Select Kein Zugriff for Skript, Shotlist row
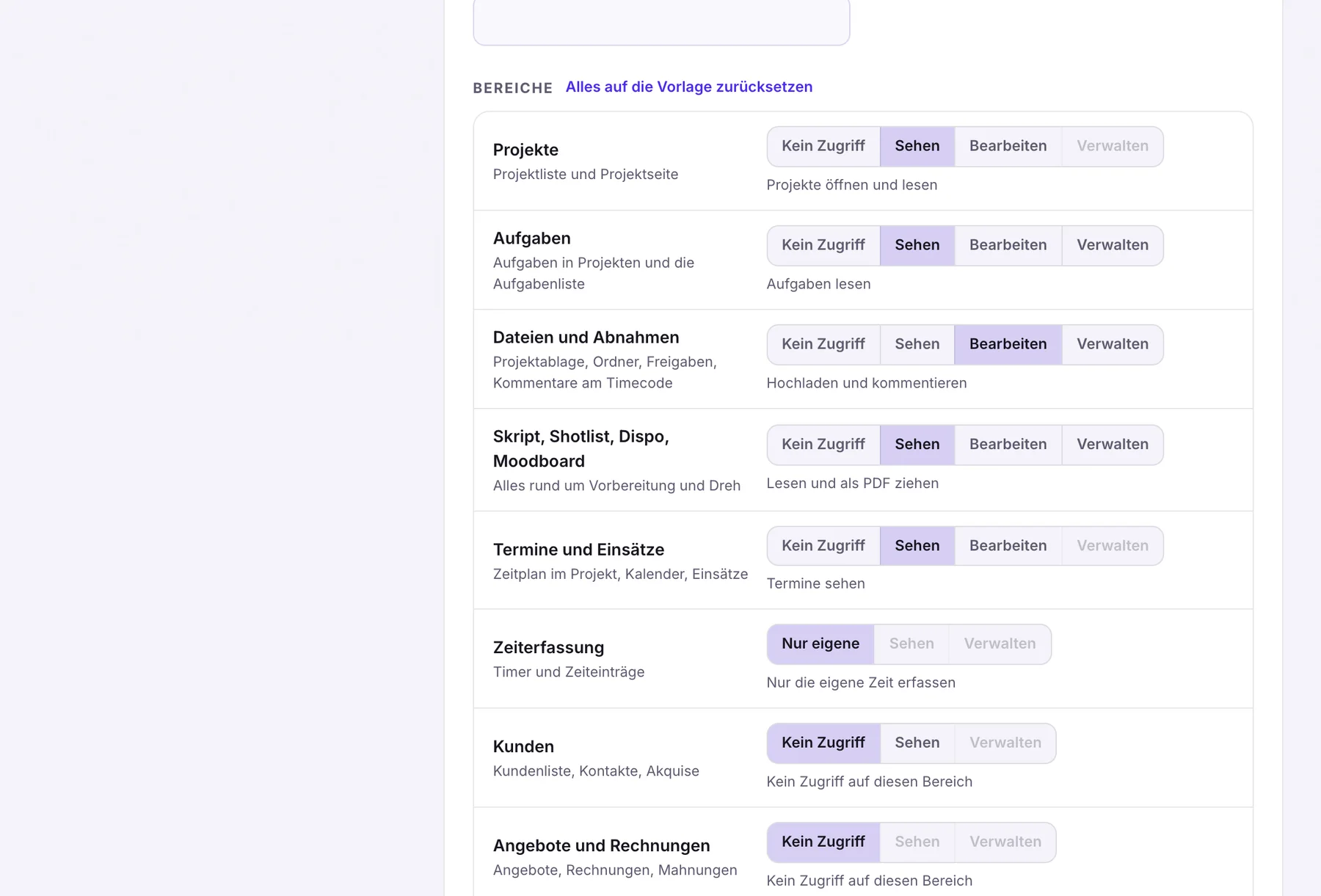 pyautogui.click(x=823, y=445)
